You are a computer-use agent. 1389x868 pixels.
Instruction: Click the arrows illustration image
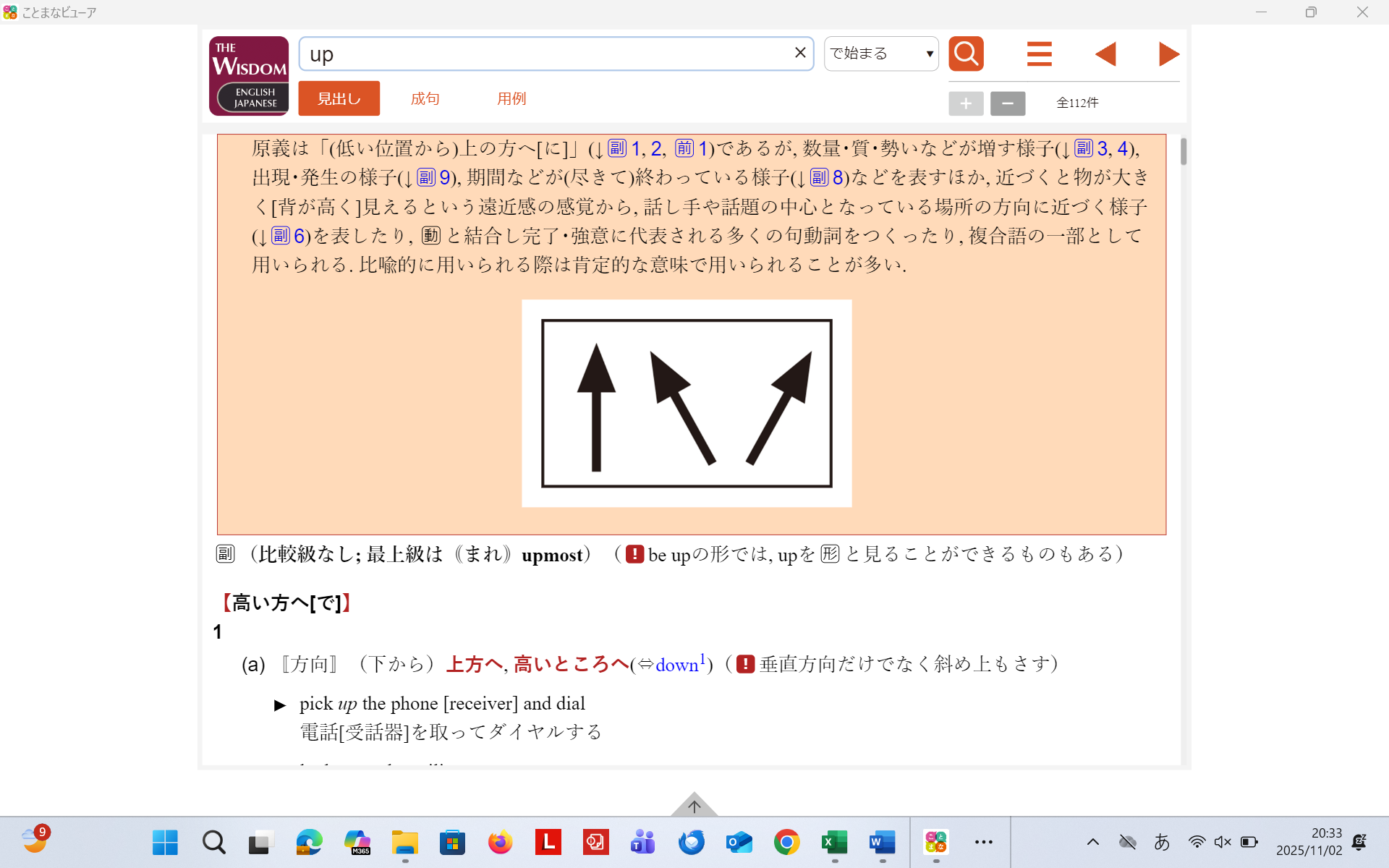pos(687,403)
